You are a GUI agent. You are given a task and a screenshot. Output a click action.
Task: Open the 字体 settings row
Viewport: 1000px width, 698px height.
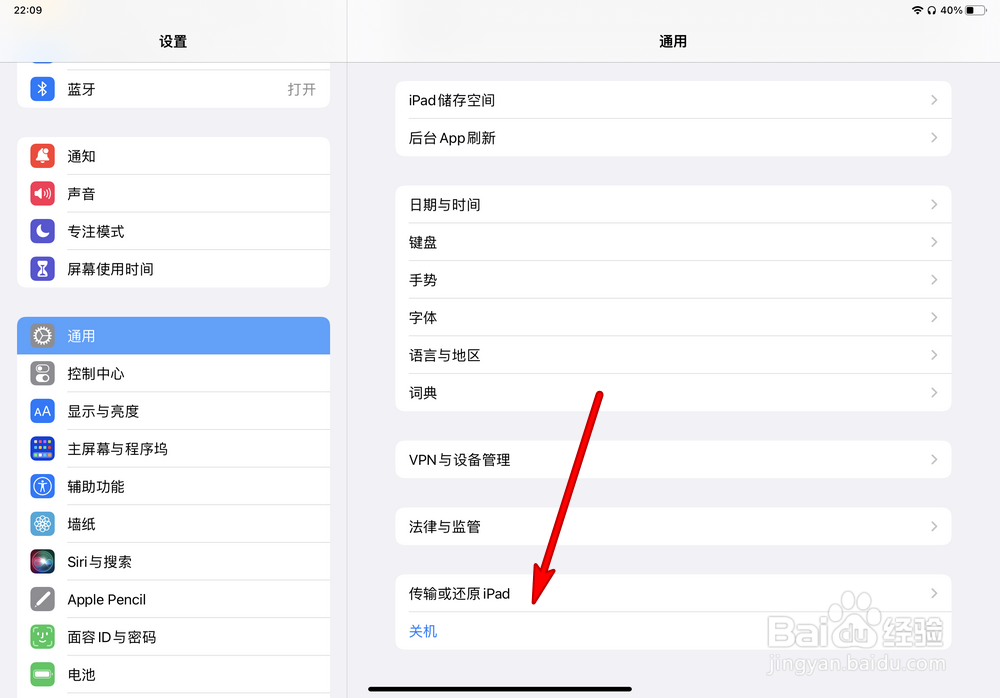coord(673,317)
